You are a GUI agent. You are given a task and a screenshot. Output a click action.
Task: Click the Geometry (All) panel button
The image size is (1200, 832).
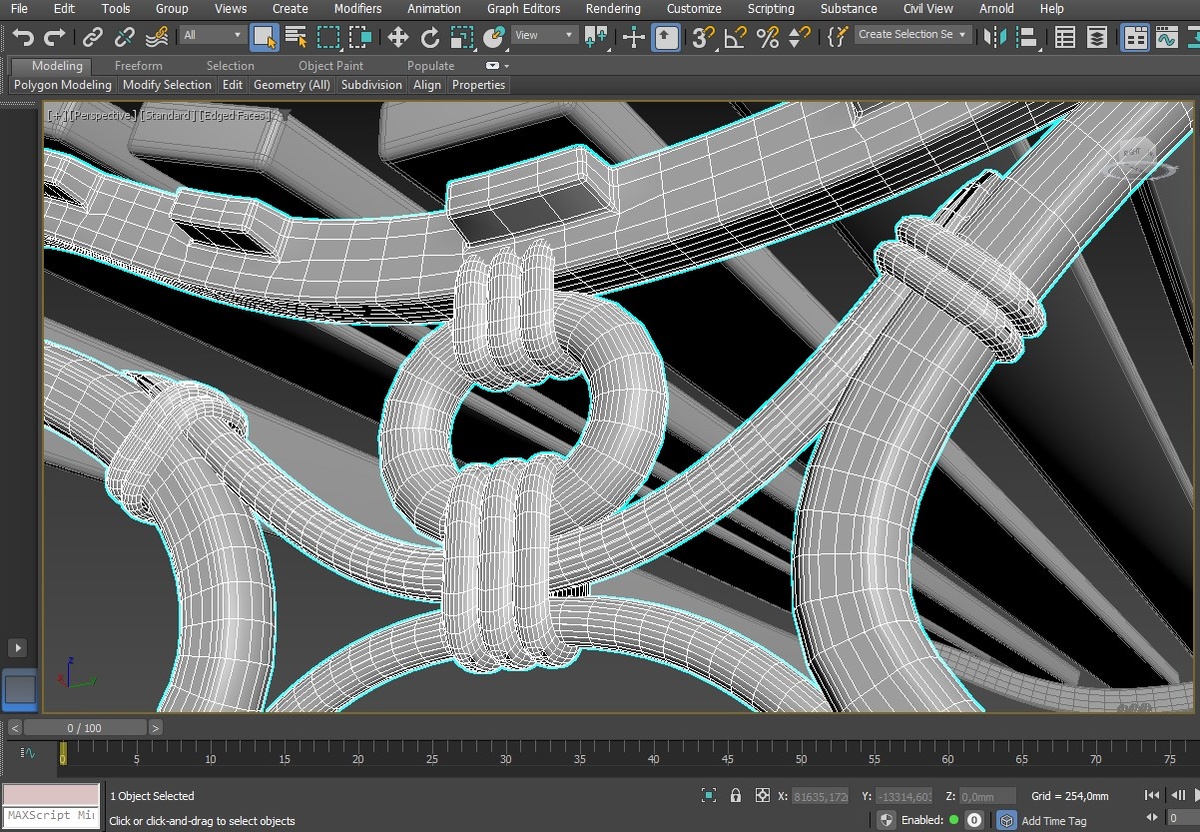tap(291, 85)
